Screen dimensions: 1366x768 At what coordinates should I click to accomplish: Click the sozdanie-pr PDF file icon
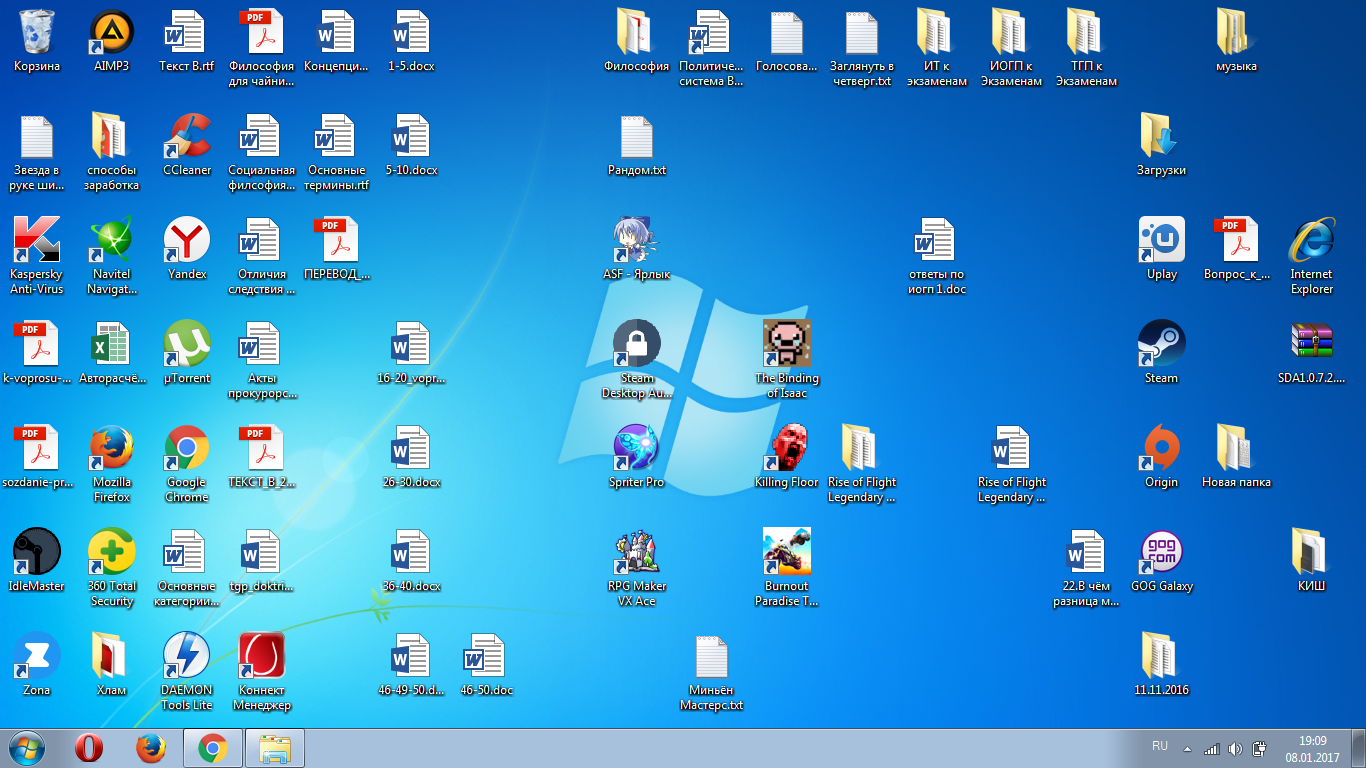point(37,449)
